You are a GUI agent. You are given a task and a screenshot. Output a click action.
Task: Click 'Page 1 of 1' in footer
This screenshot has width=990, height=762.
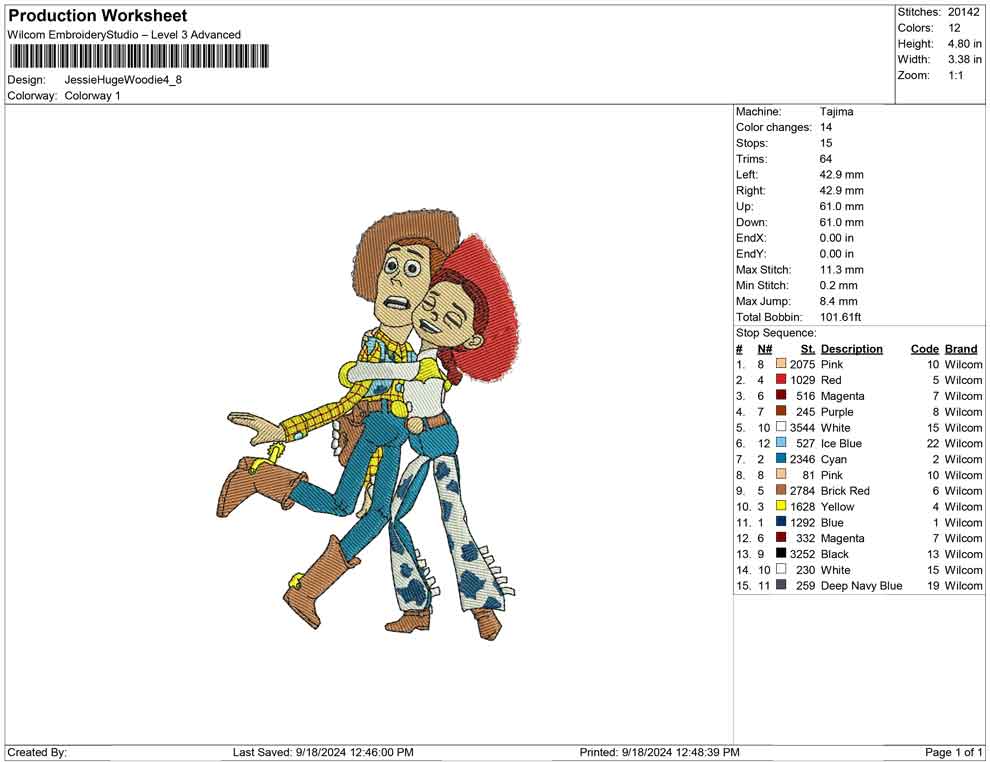[953, 753]
